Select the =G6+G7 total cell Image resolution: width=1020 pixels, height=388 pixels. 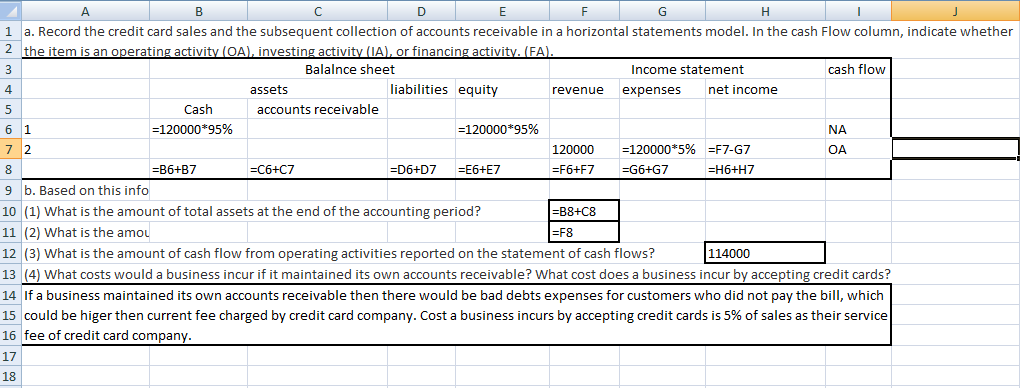(662, 170)
